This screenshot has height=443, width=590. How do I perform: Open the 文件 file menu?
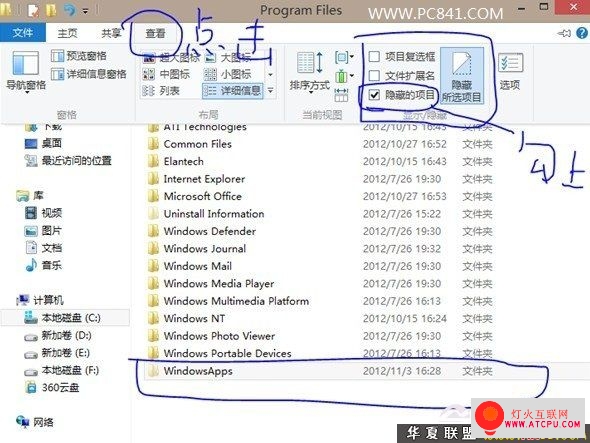(23, 33)
